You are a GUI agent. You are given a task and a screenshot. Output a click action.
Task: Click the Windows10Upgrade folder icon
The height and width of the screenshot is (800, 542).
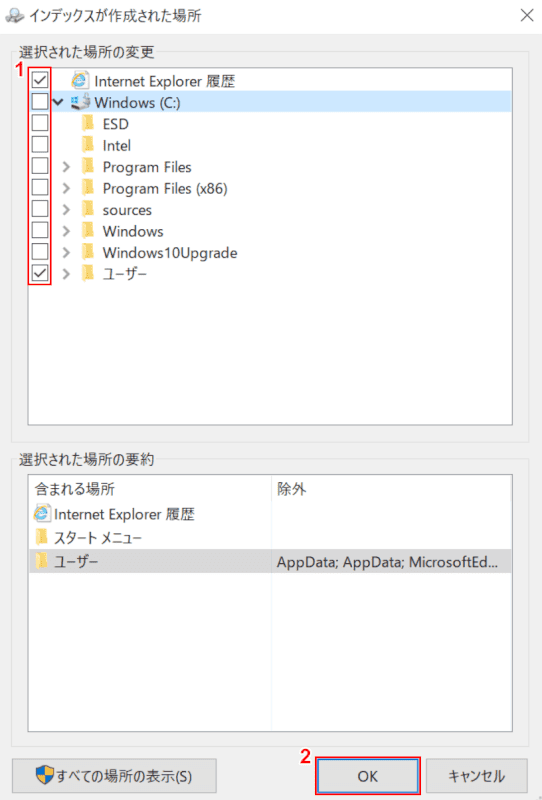point(89,252)
